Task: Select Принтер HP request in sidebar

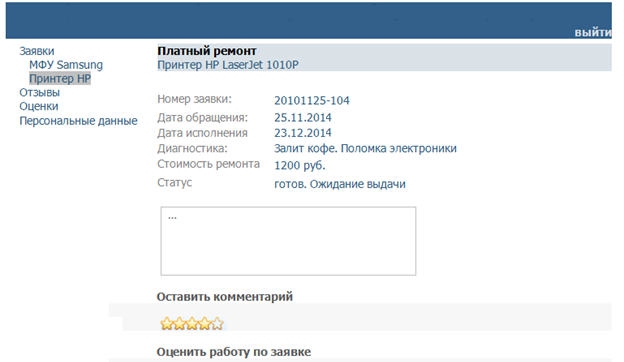Action: (x=60, y=78)
